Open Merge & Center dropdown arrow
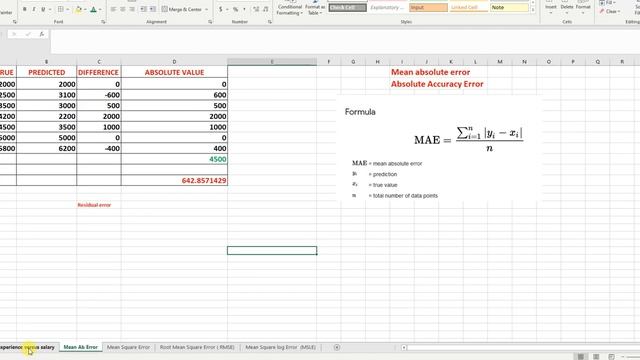Image resolution: width=640 pixels, height=360 pixels. (206, 9)
